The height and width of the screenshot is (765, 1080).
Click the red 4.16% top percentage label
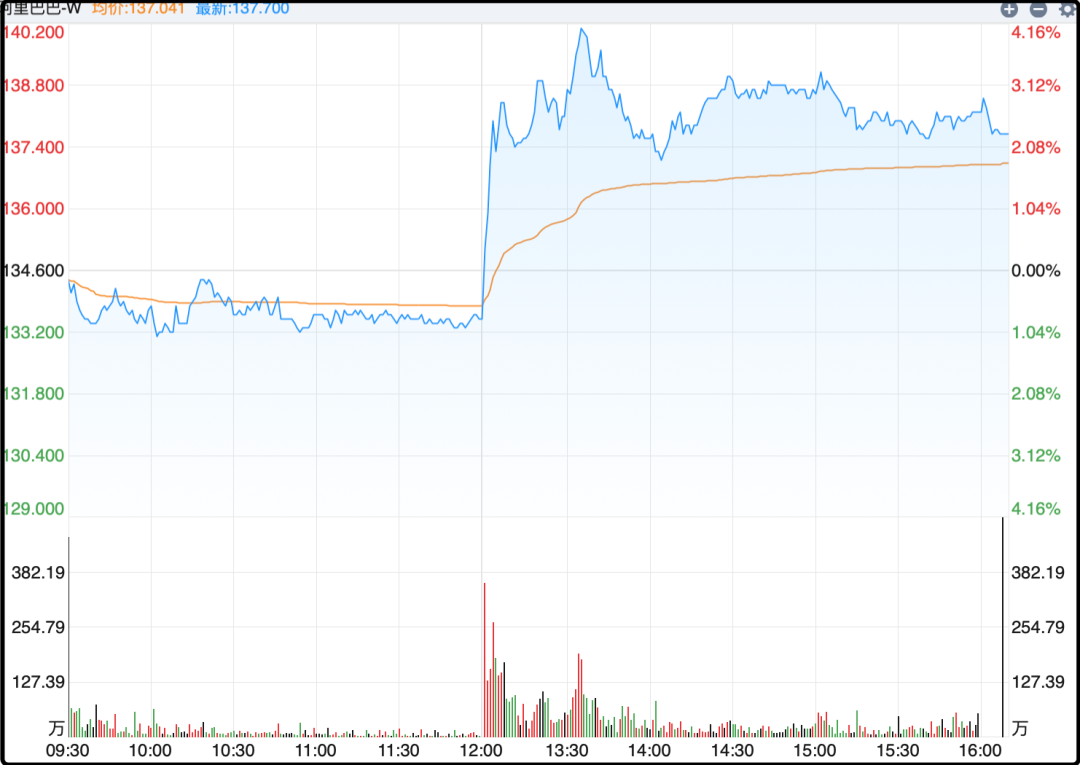[1035, 32]
